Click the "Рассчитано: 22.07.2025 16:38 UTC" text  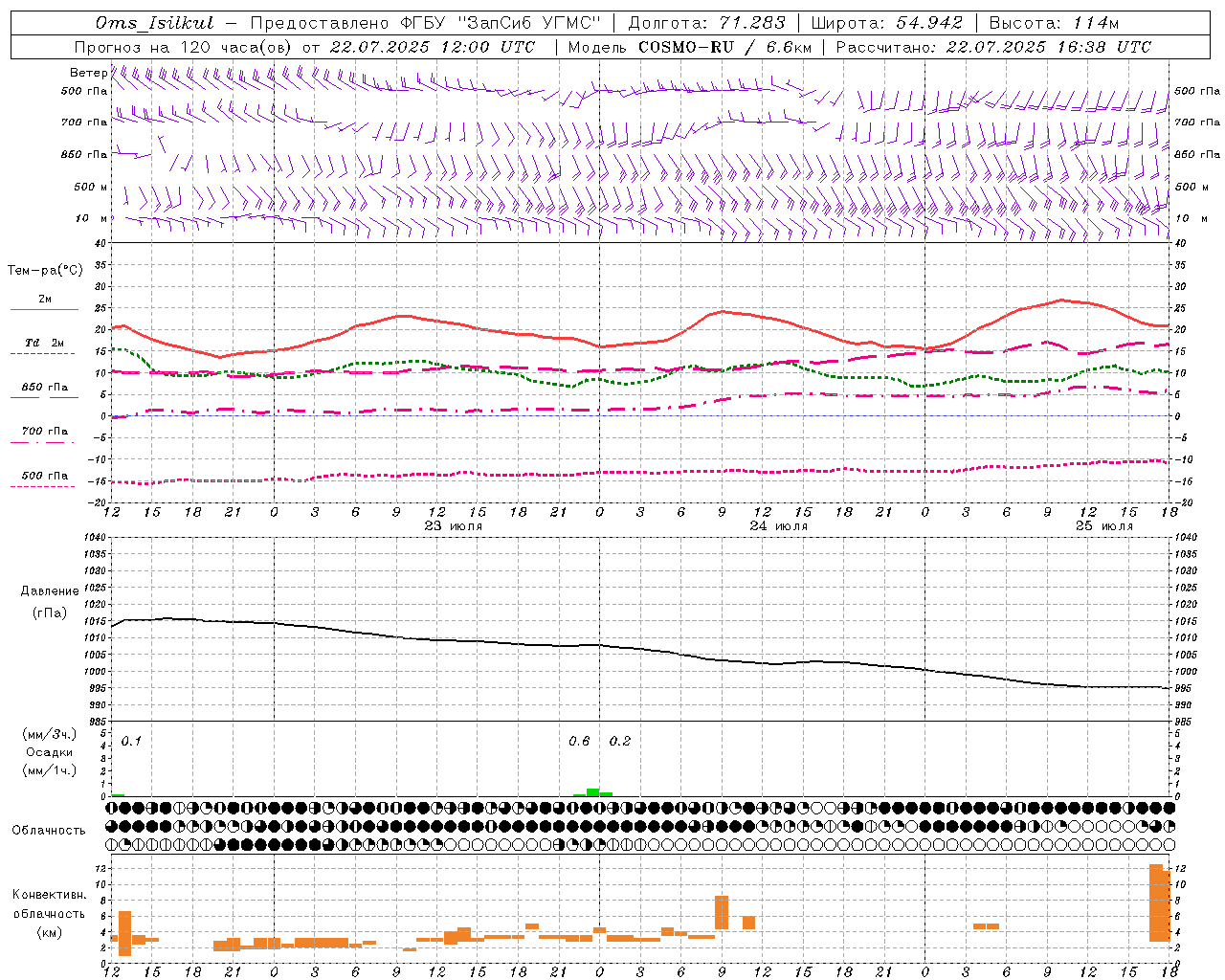click(x=993, y=47)
